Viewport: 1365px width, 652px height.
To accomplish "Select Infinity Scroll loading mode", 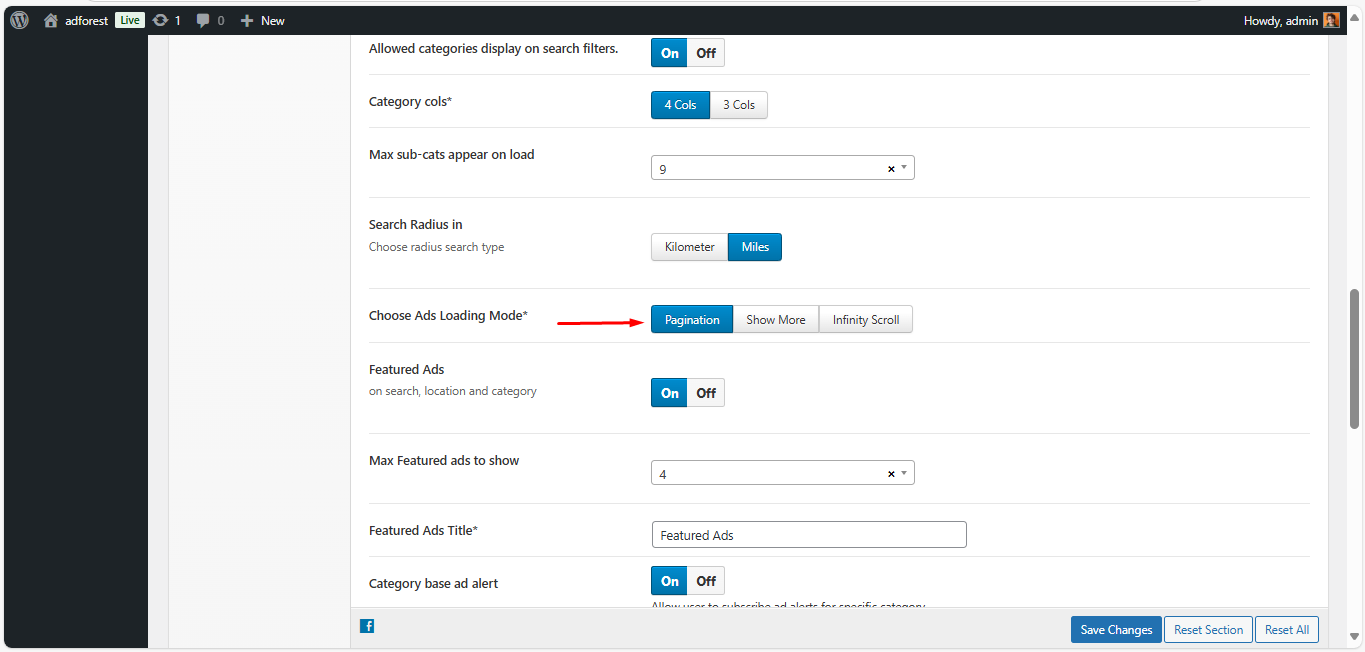I will [x=865, y=320].
